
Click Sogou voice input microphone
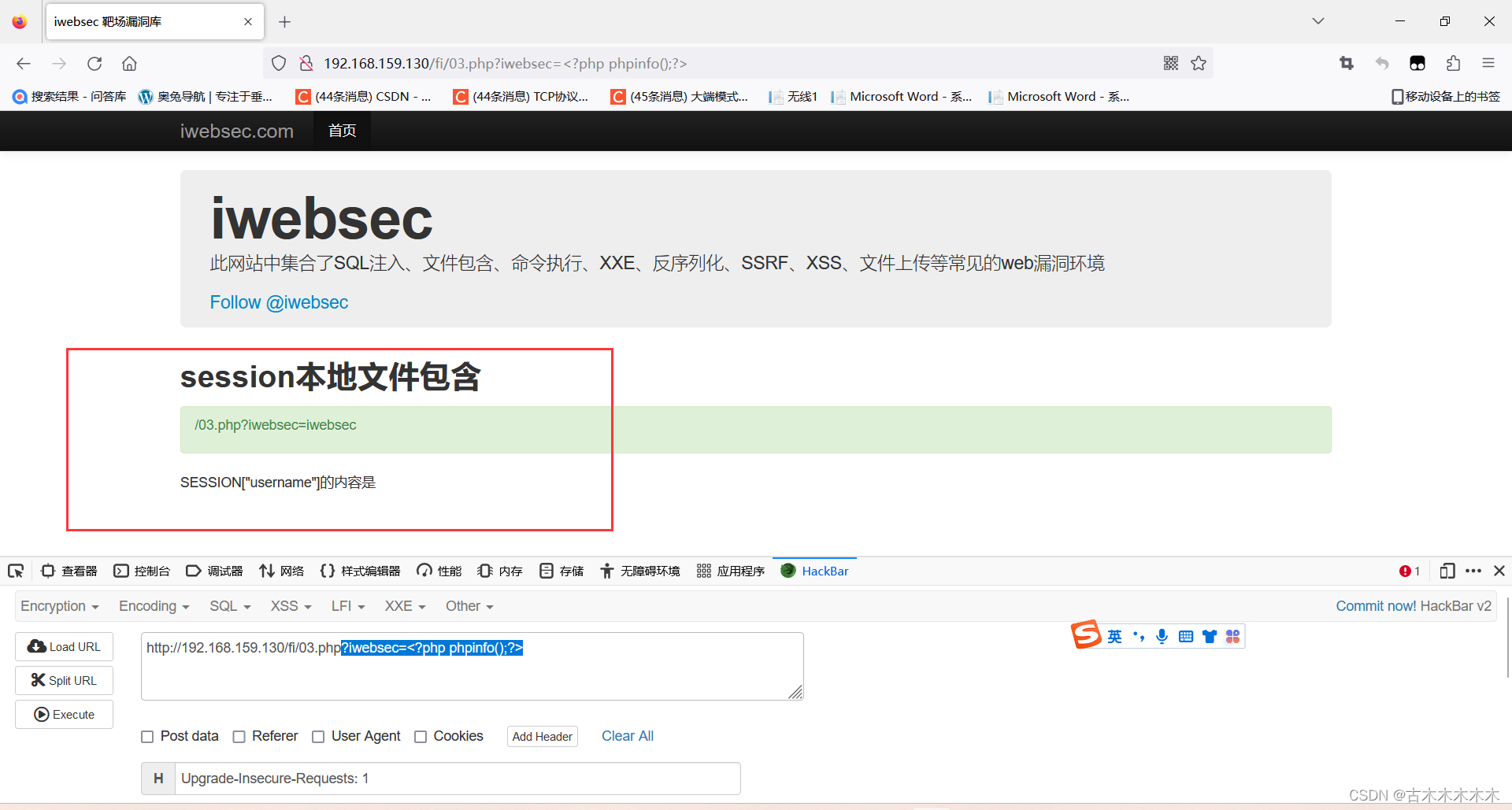coord(1162,636)
